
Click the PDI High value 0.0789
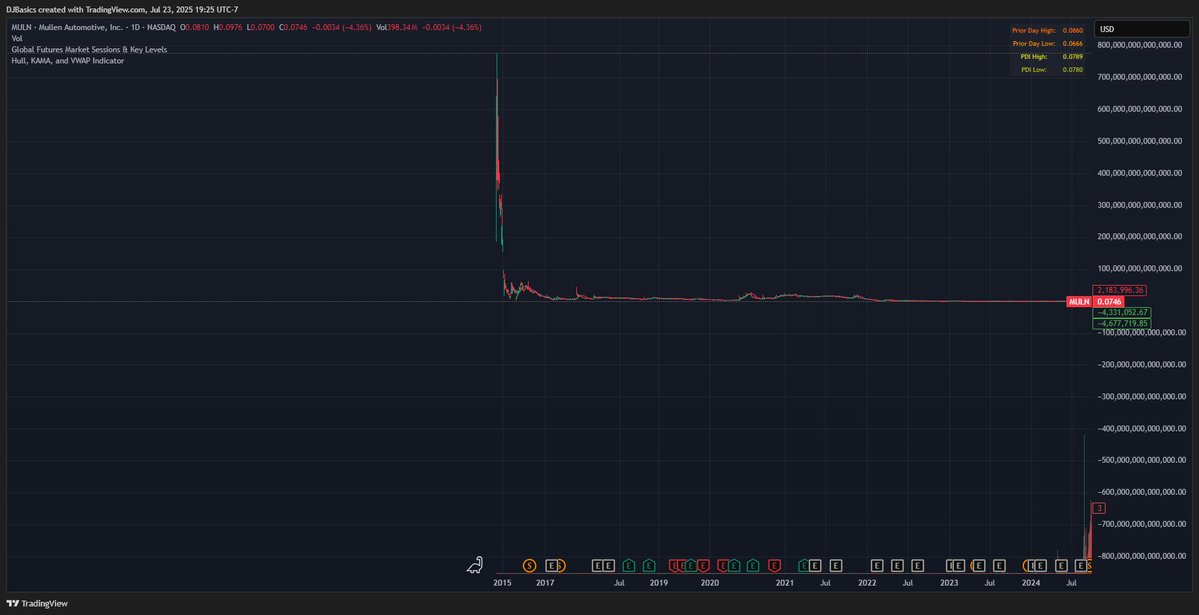(1072, 57)
